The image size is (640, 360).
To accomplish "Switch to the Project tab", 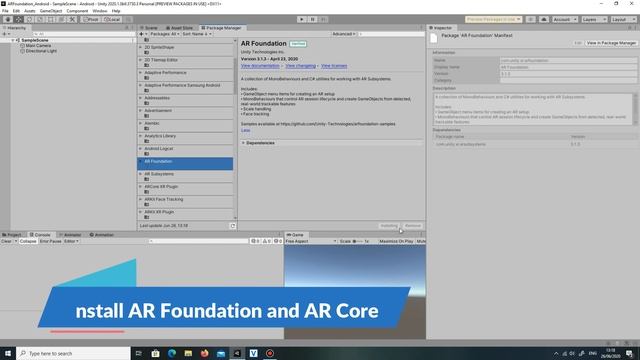I will 12,235.
